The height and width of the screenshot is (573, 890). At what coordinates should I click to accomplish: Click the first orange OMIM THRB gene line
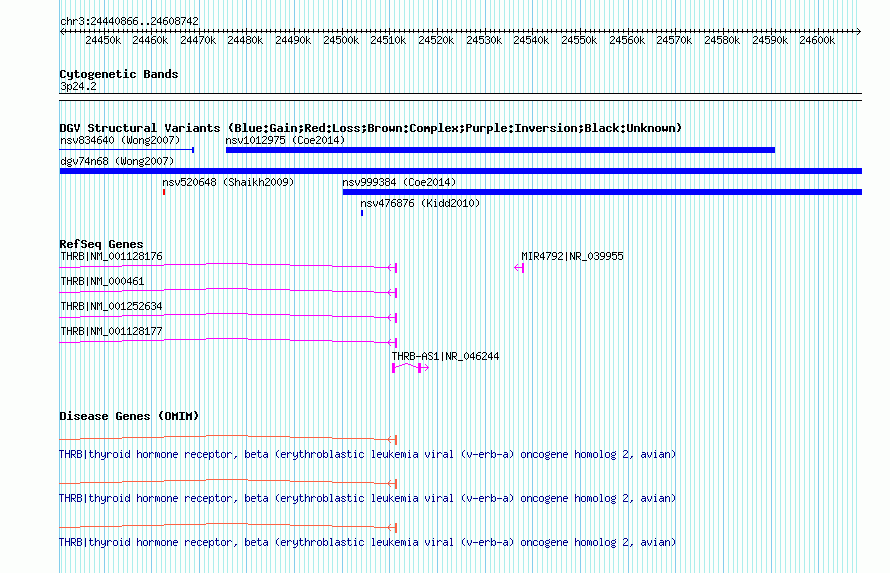click(x=228, y=438)
